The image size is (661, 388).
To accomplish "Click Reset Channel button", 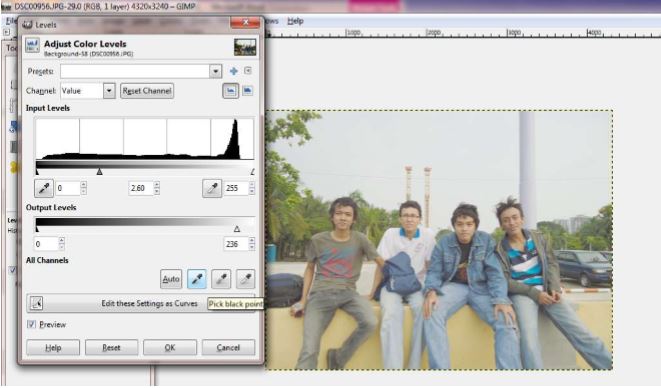I will (x=147, y=91).
